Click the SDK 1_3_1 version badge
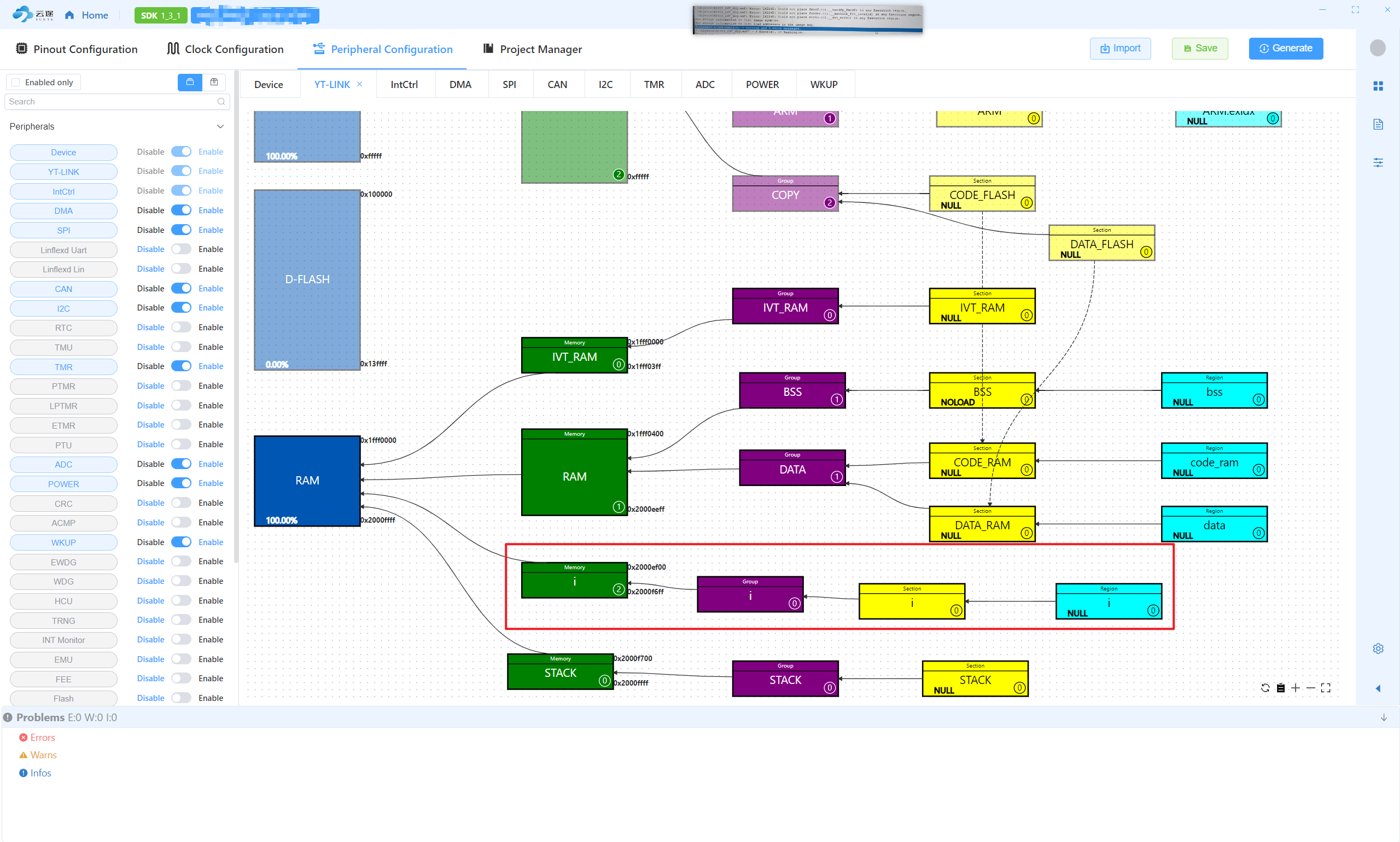Viewport: 1400px width, 842px height. coord(161,15)
